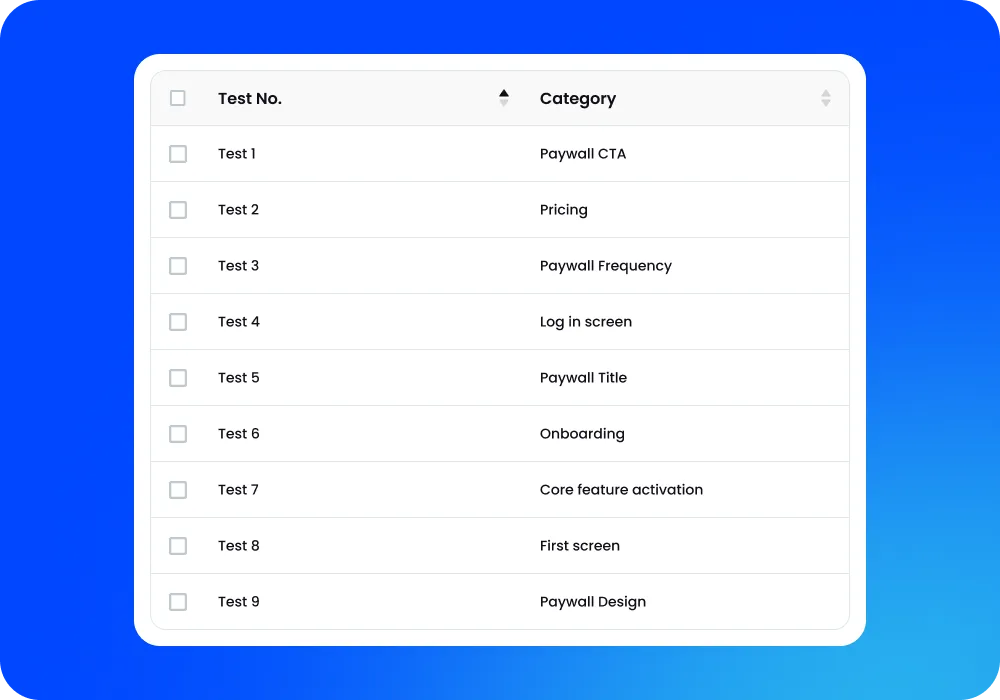Check the box for Test 1
Screen dimensions: 1000x700
(x=178, y=154)
